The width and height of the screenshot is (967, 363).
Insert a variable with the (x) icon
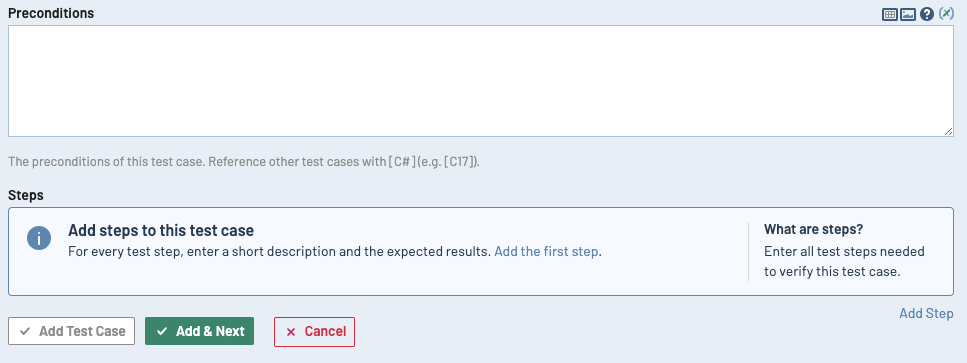(x=946, y=14)
